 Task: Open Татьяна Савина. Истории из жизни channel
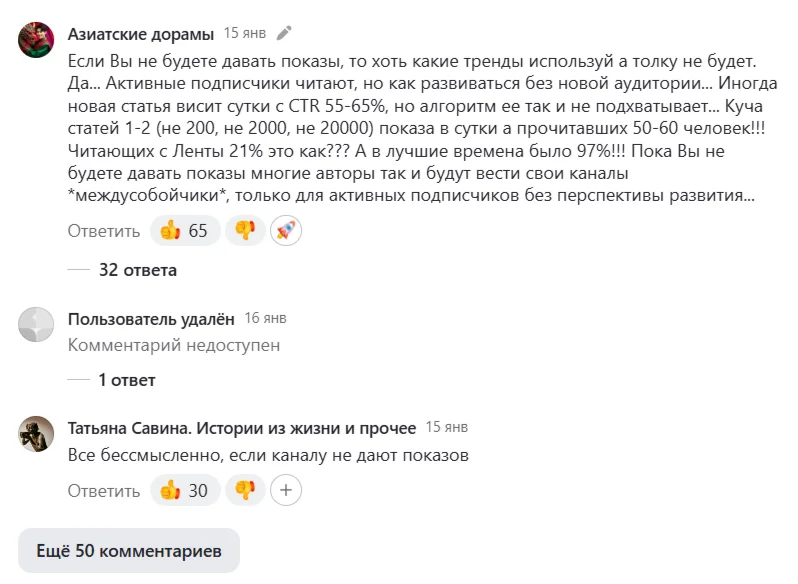(241, 428)
